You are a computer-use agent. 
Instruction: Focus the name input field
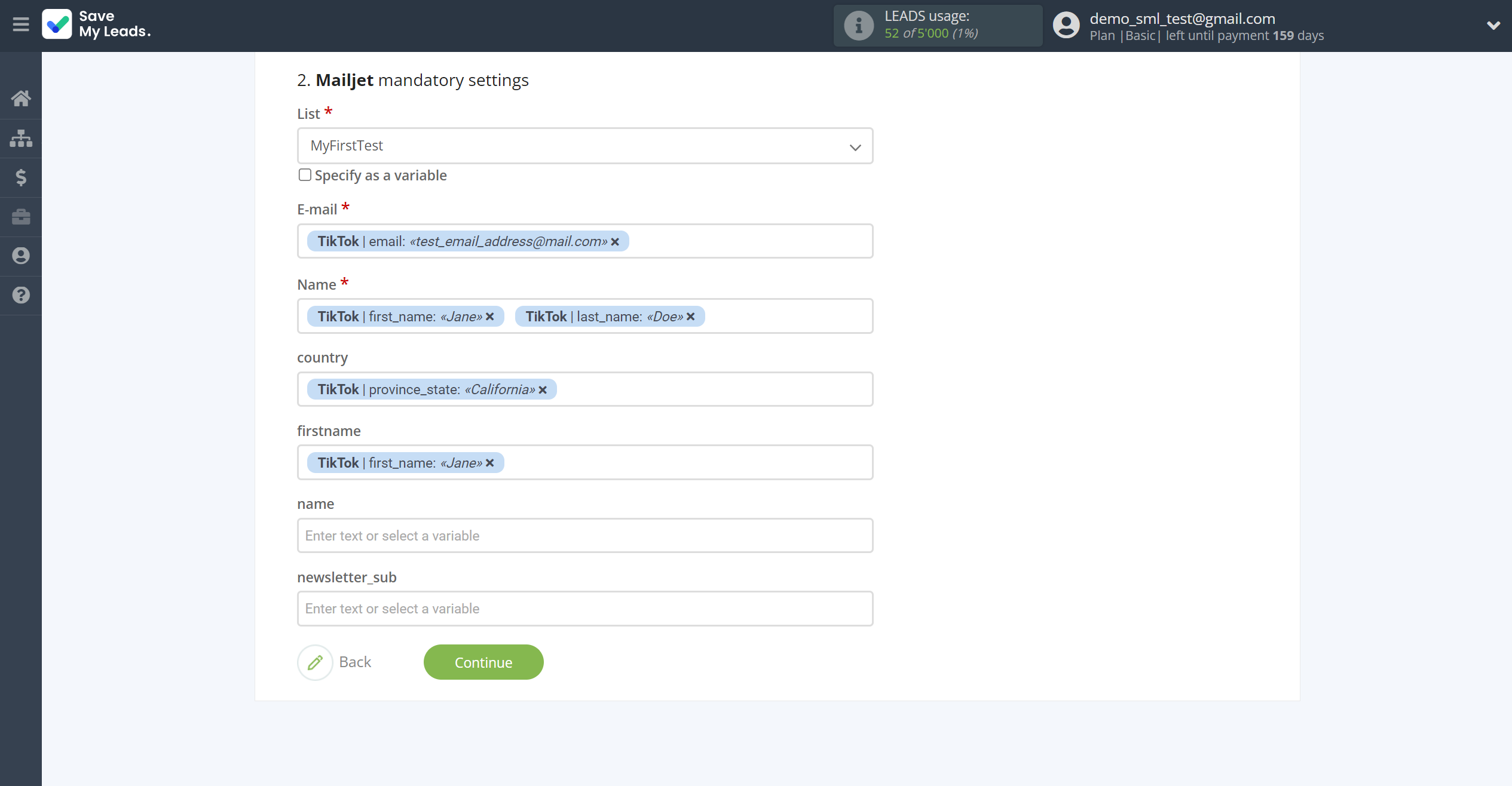pos(585,536)
